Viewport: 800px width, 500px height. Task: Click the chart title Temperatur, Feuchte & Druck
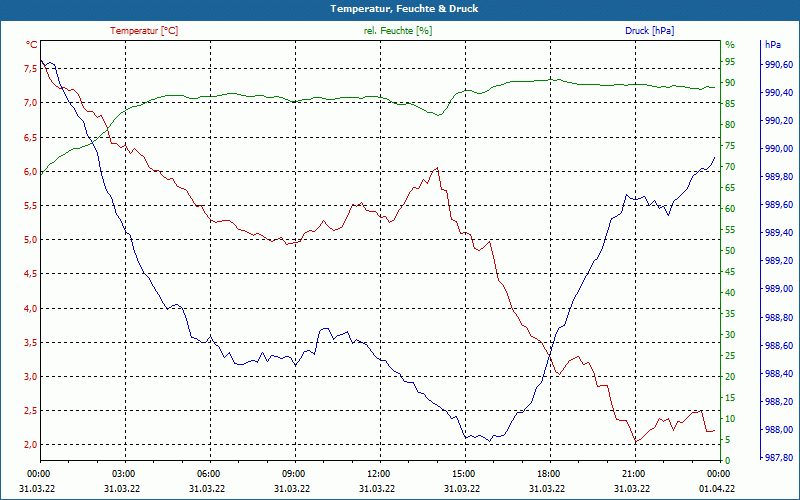tap(404, 9)
